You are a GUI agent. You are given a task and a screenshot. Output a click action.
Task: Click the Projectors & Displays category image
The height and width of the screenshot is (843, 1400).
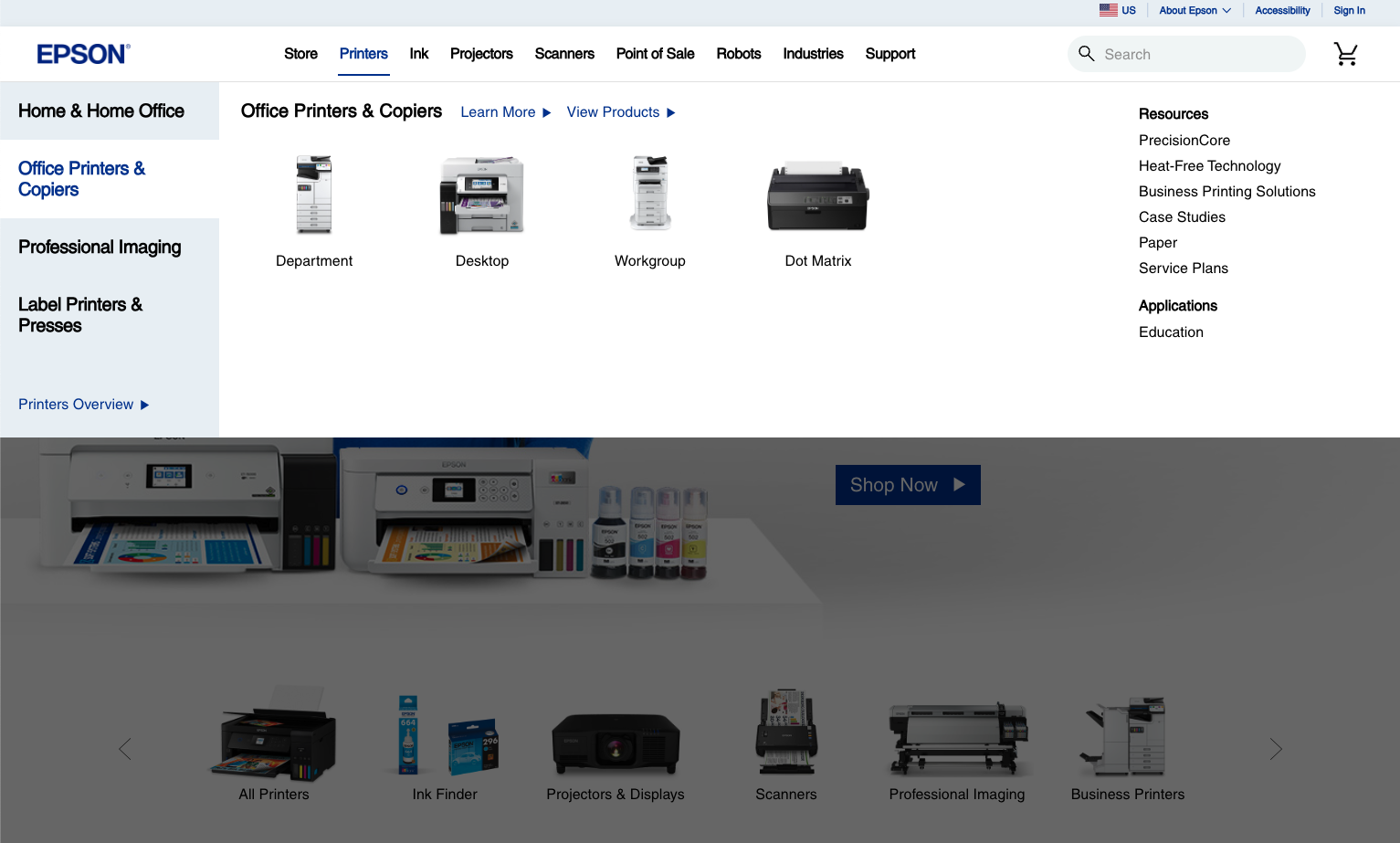(616, 744)
